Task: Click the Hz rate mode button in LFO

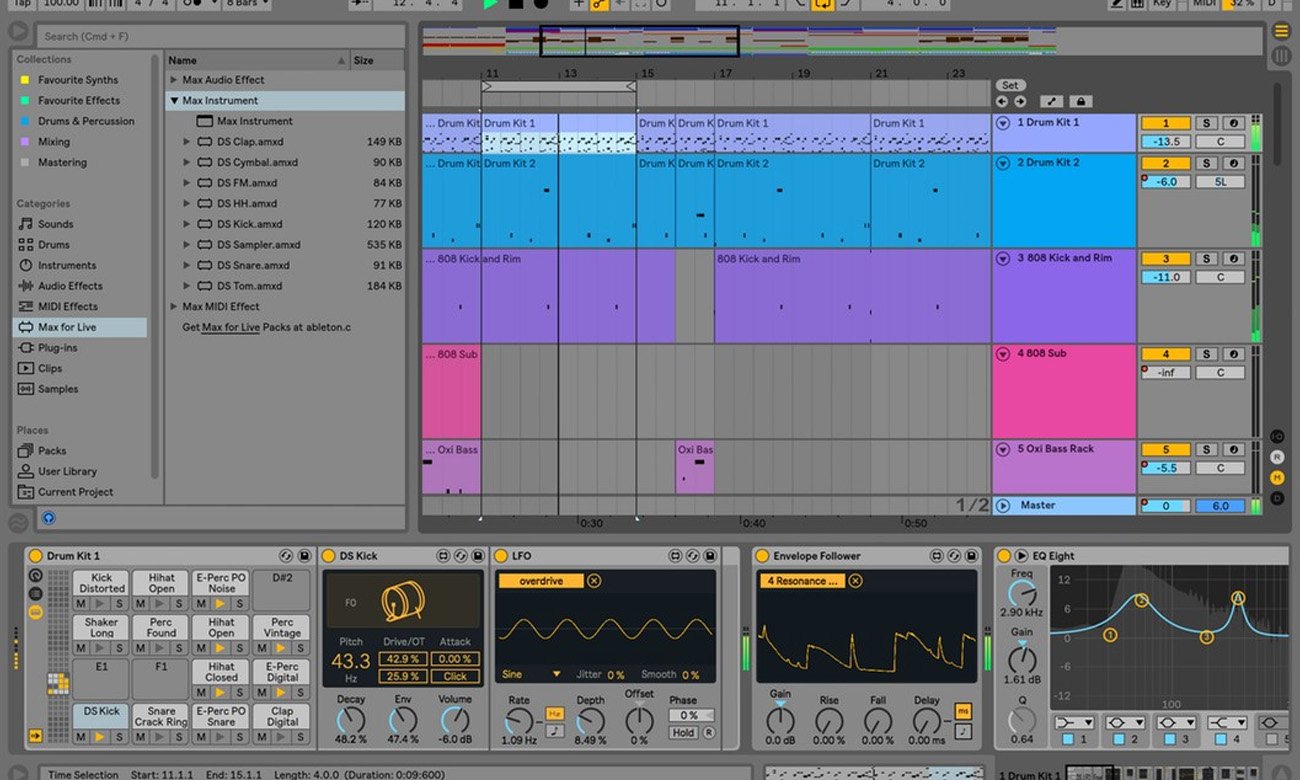Action: pos(553,714)
